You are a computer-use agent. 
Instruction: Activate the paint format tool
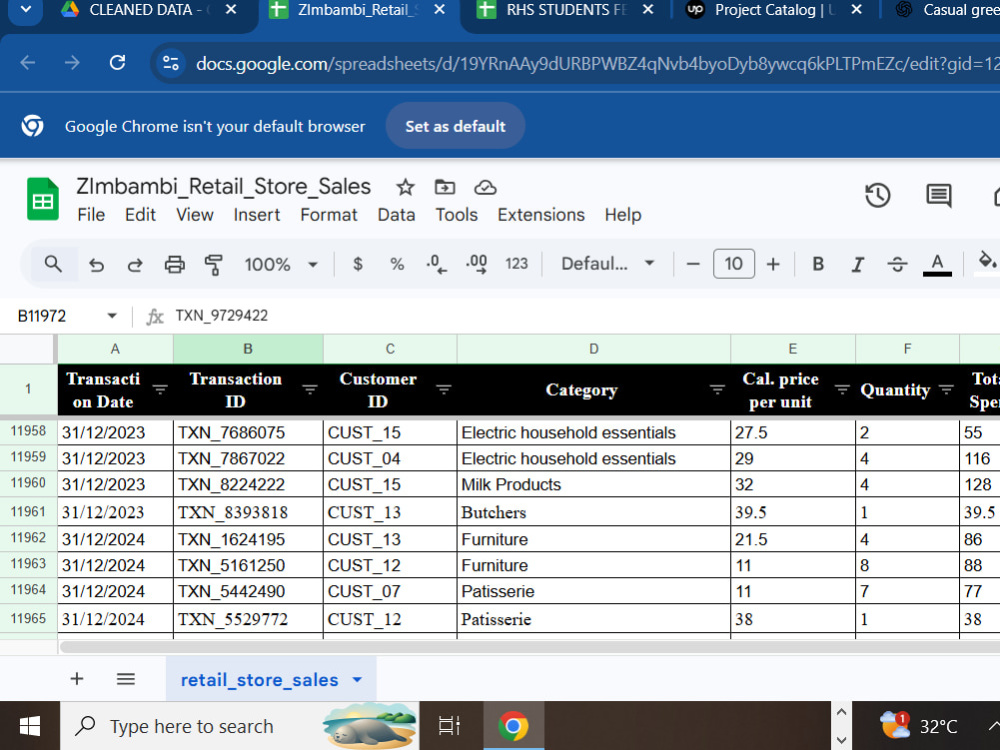[x=214, y=264]
